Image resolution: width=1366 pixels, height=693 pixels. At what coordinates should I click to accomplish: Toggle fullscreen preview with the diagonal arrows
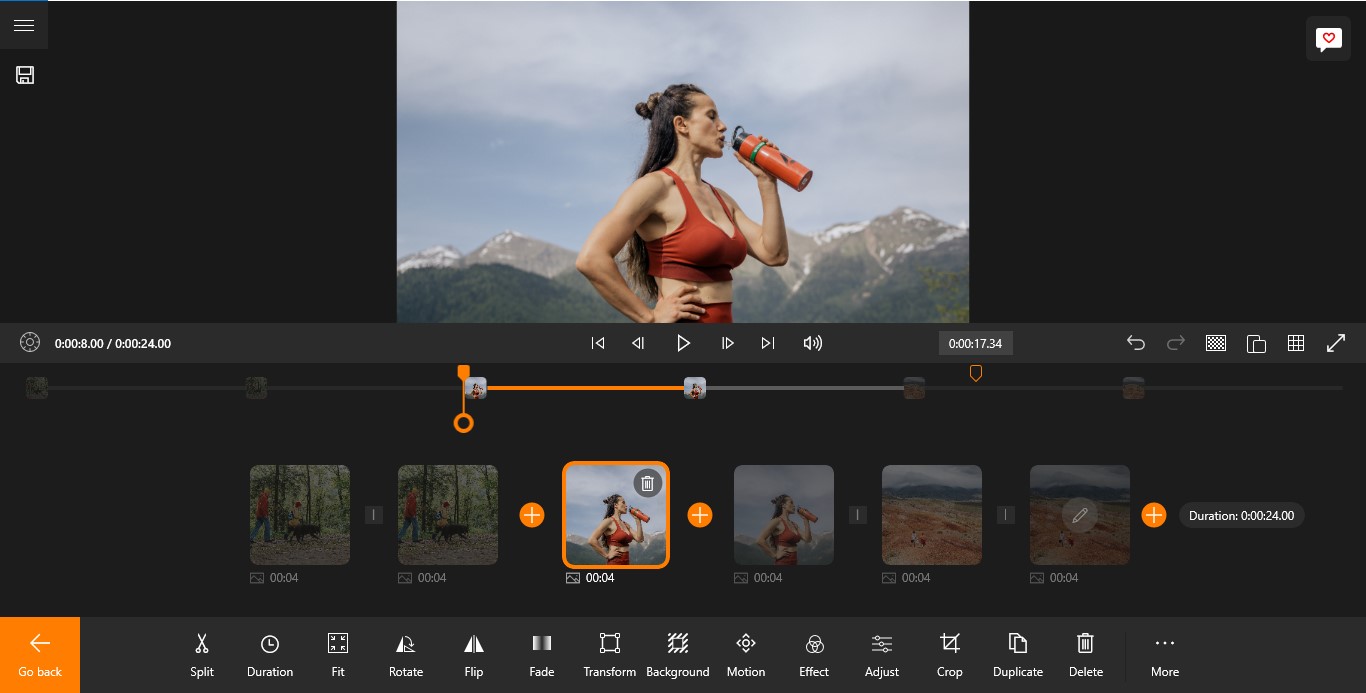(1336, 343)
